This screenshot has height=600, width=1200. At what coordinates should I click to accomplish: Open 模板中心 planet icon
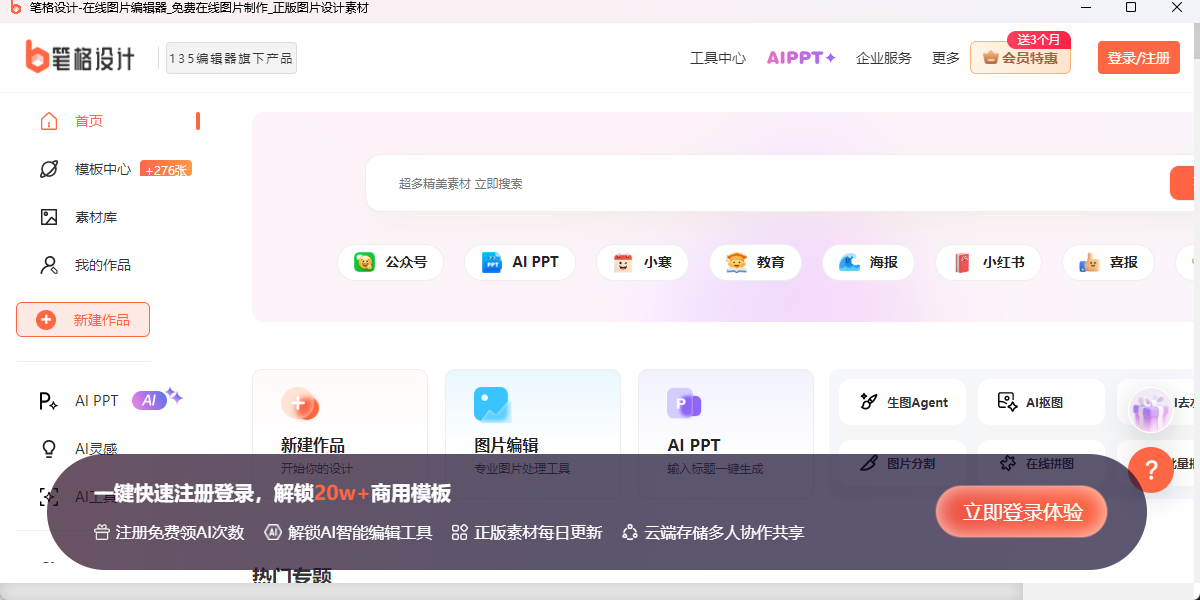pos(49,169)
